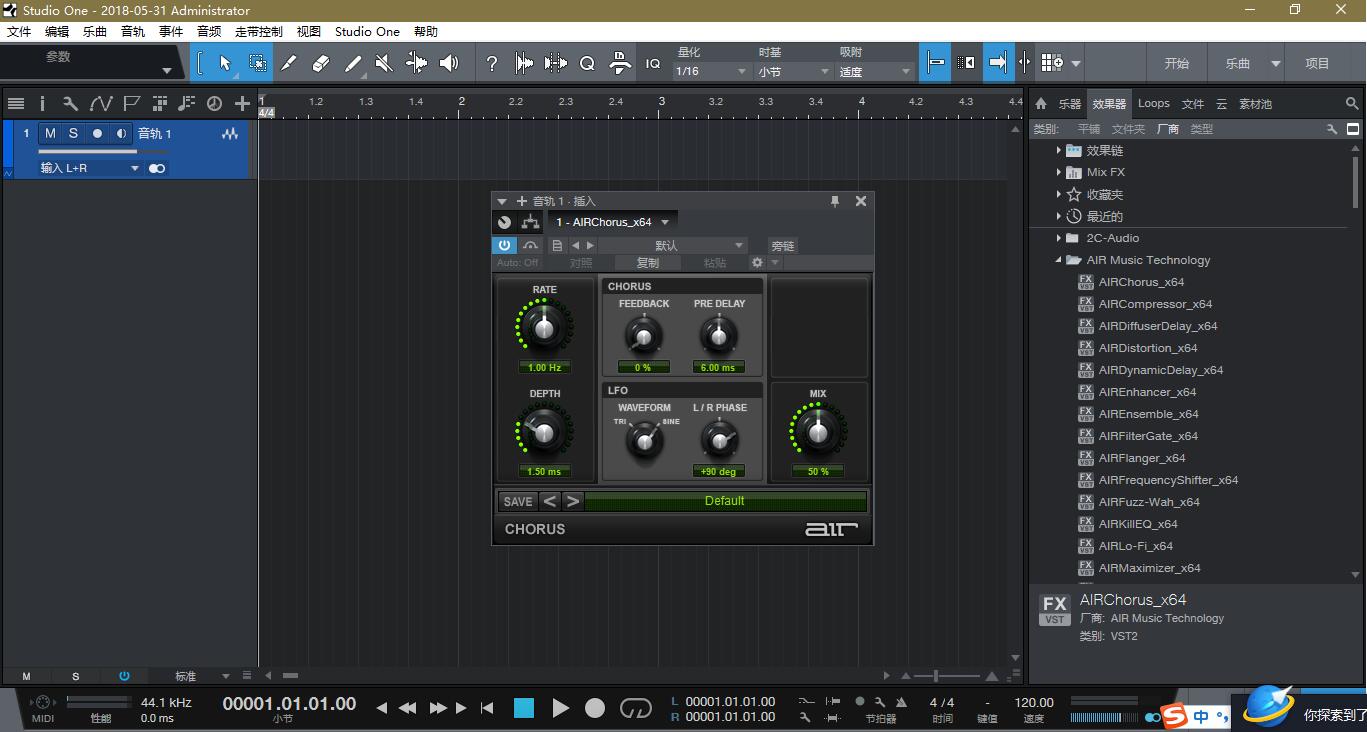The image size is (1367, 732).
Task: Click the question mark help icon
Action: tap(491, 63)
